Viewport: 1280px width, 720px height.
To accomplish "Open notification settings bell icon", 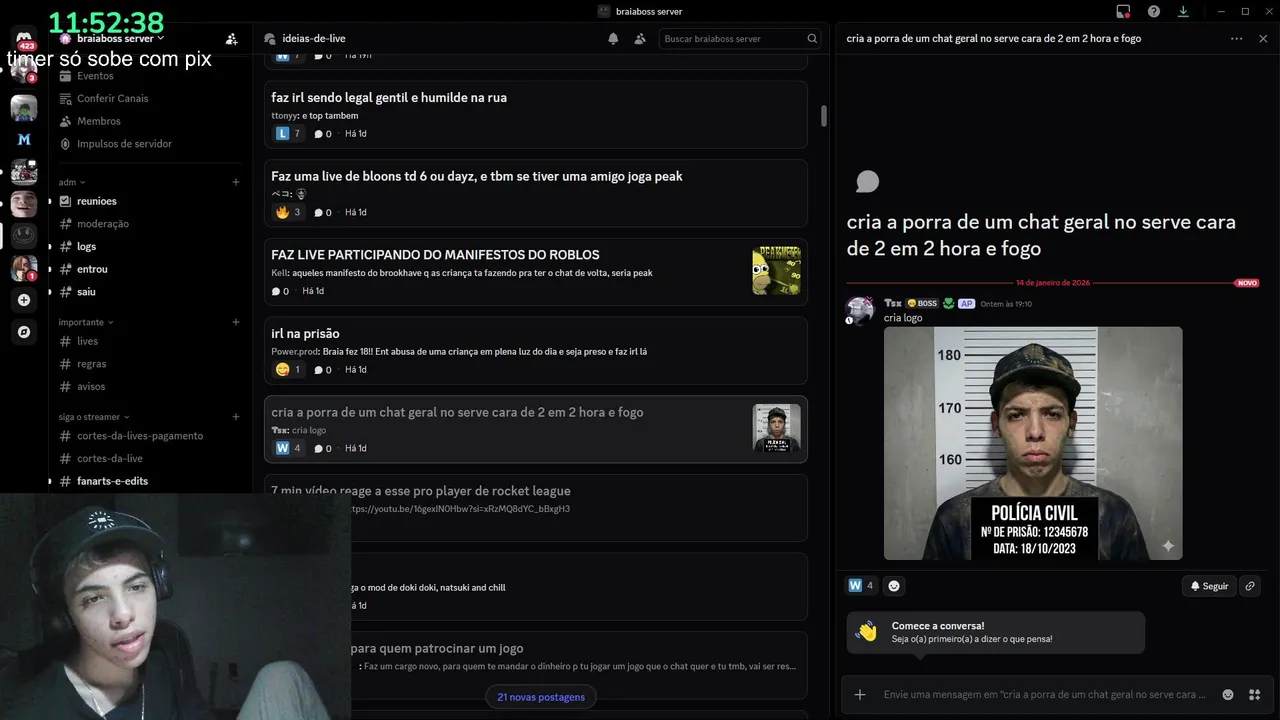I will coord(613,38).
